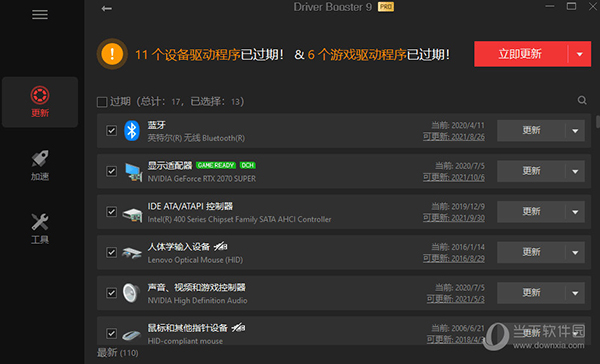
Task: Uncheck the 人体学输入设备 checkbox
Action: 111,252
